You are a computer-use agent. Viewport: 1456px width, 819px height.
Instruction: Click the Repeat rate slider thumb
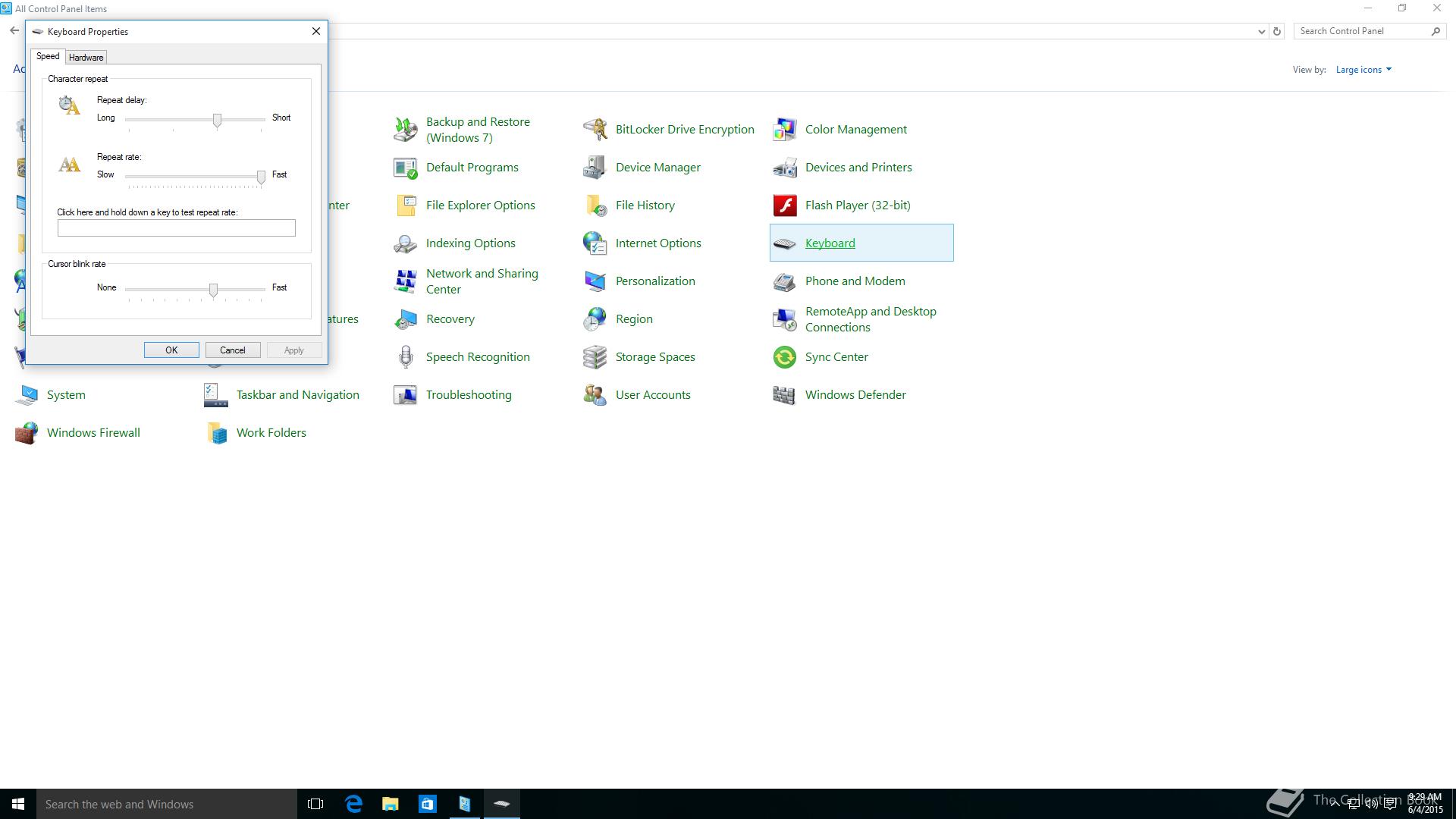[x=261, y=177]
